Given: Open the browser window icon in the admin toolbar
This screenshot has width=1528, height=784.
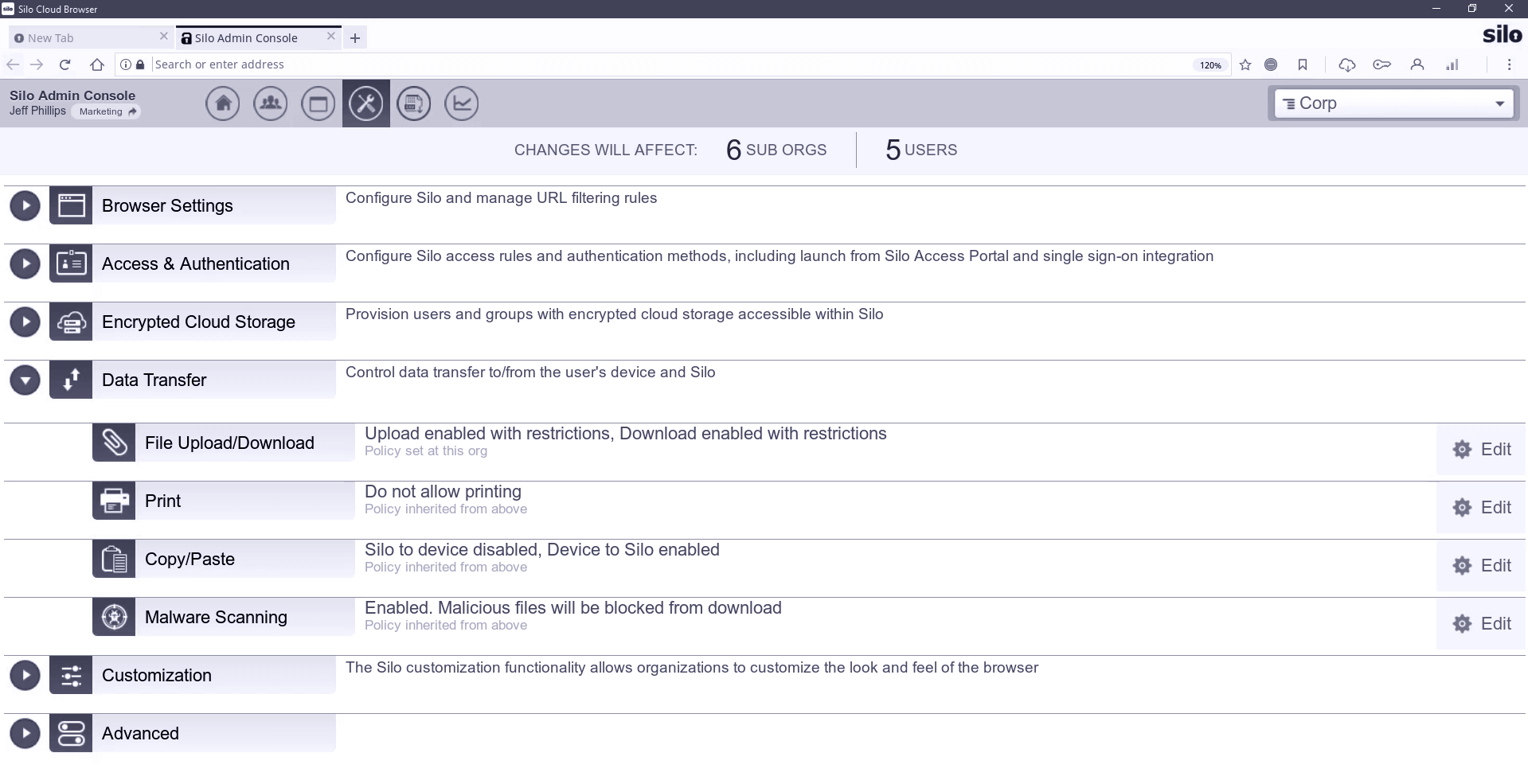Looking at the screenshot, I should (x=318, y=103).
